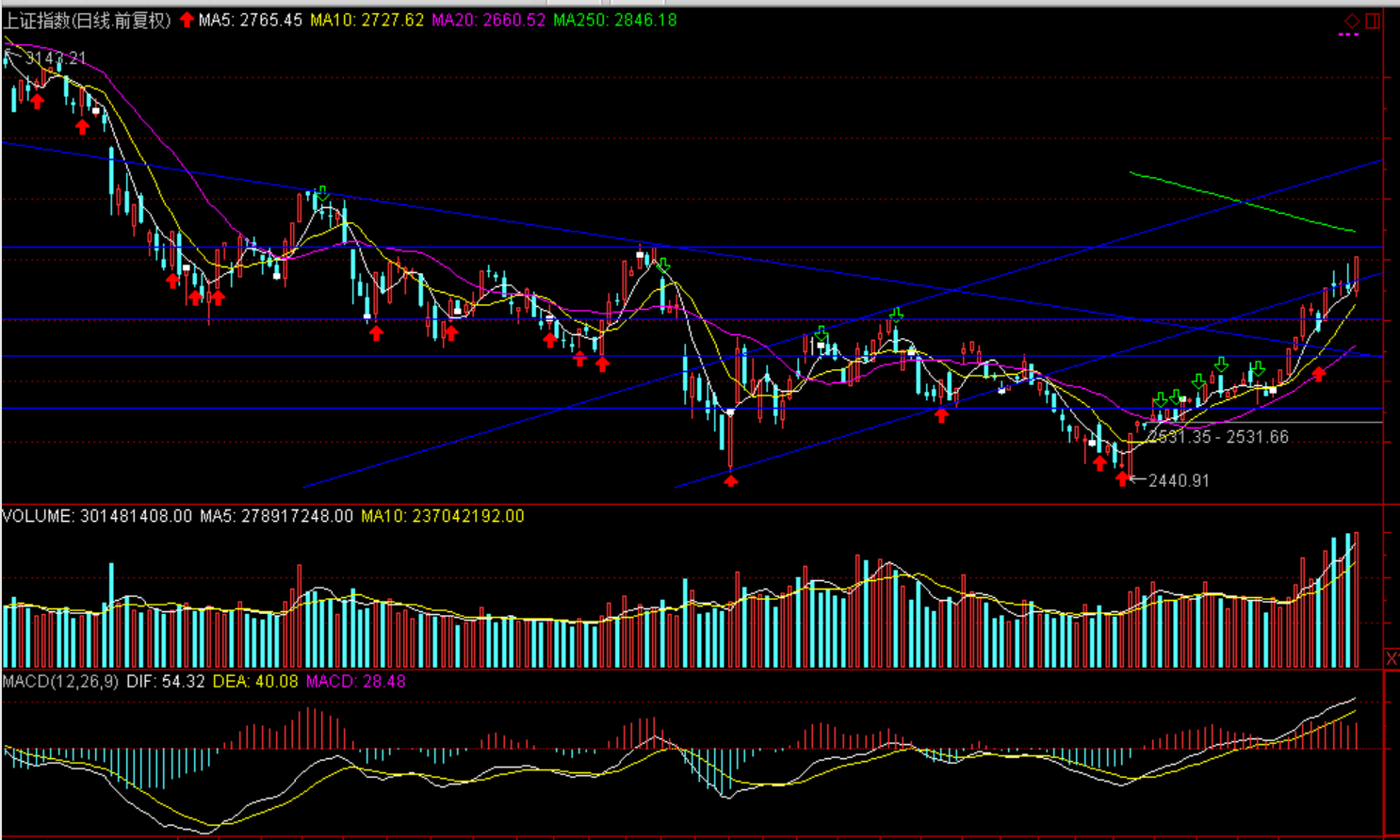Click the green sell arrow at the first rebound peak right of the 3143.21 label

pos(323,194)
